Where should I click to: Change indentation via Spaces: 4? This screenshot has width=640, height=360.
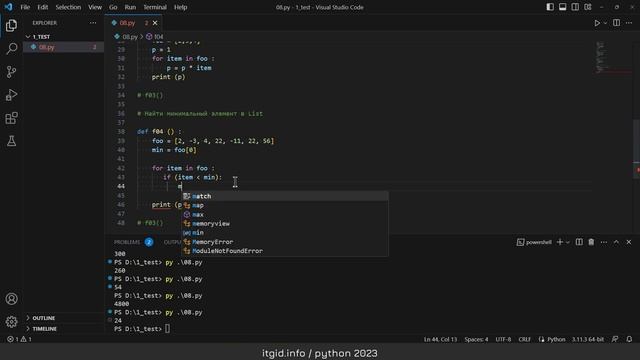476,339
